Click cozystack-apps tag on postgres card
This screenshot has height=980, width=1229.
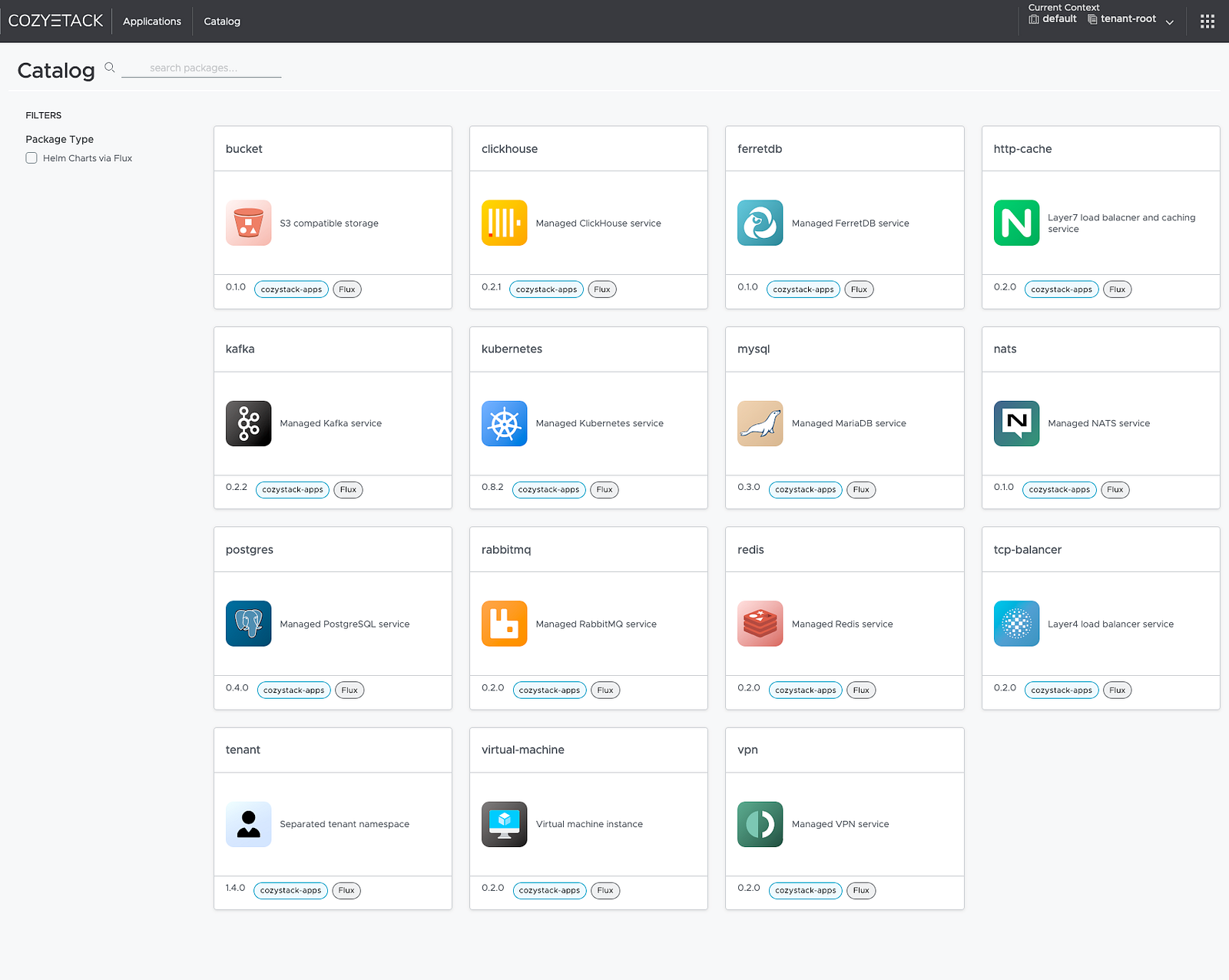[x=293, y=690]
